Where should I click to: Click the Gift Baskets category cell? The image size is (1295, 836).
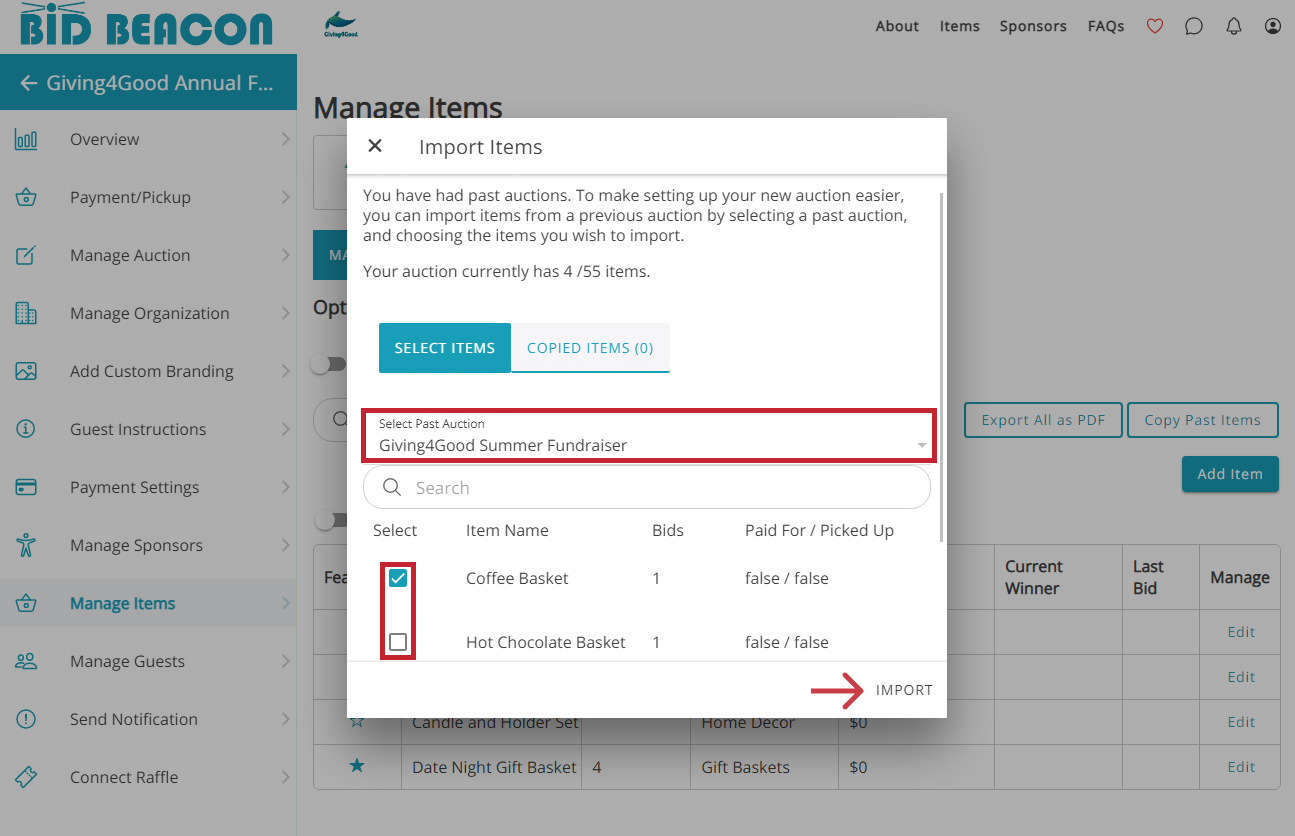click(x=746, y=767)
